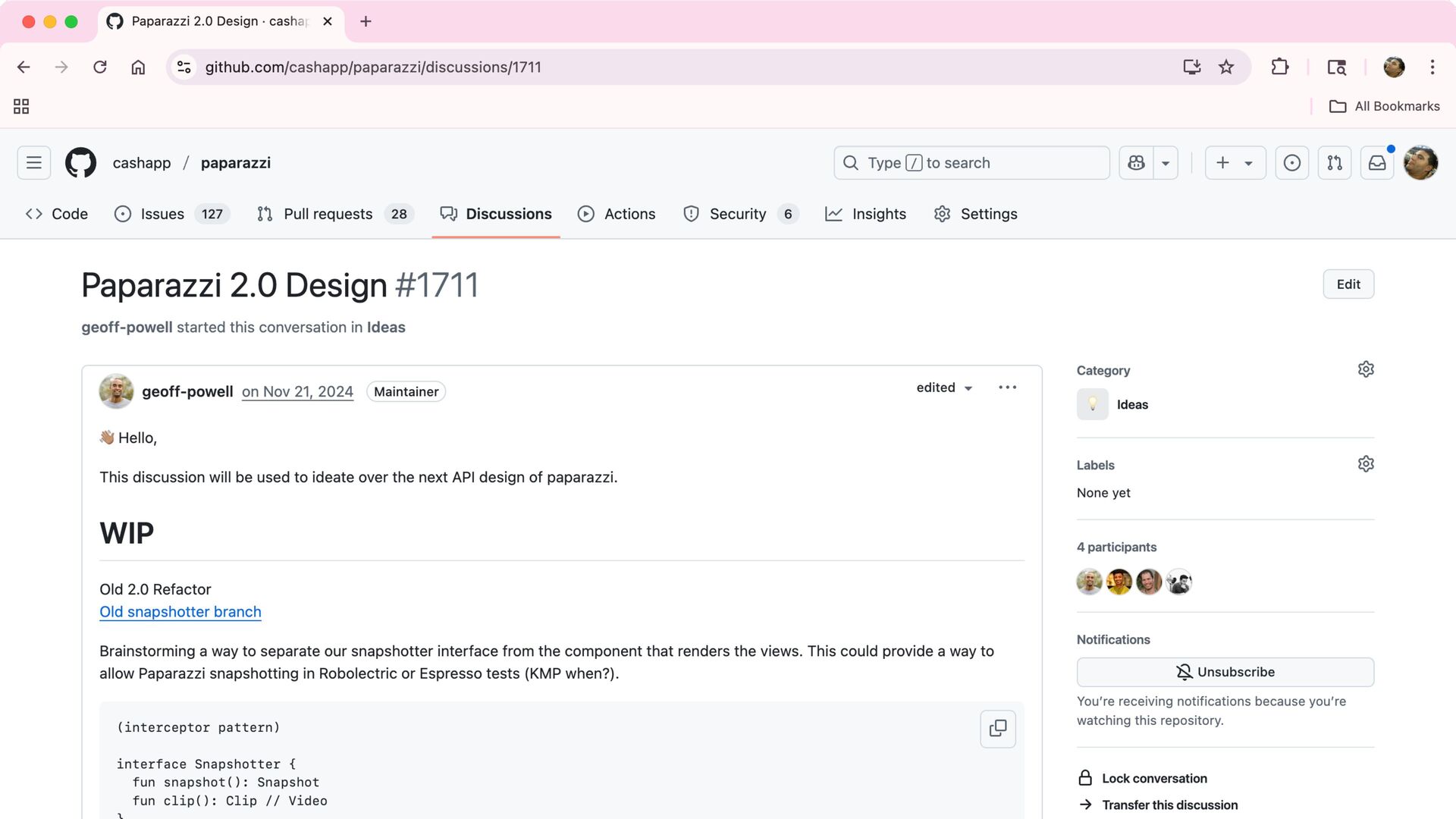This screenshot has width=1456, height=819.
Task: Click the Ideas lightbulb category icon
Action: [x=1093, y=404]
